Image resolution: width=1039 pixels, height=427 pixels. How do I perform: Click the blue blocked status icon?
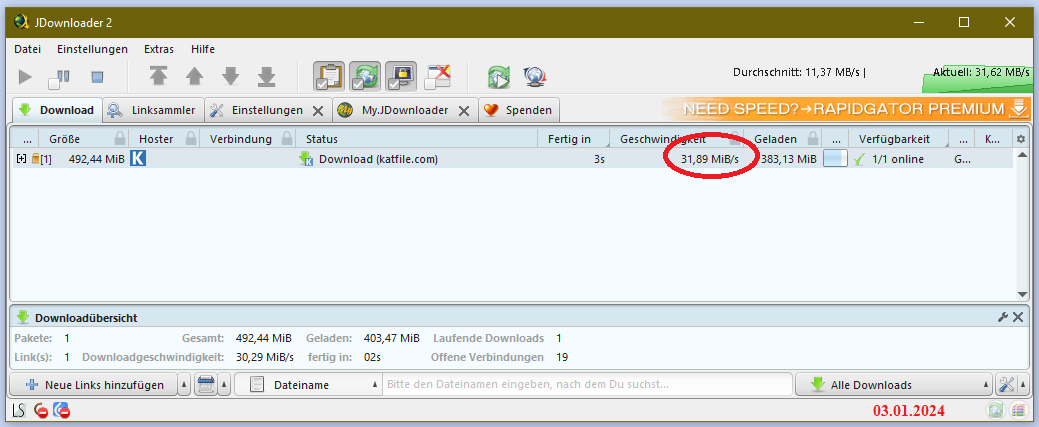(61, 411)
